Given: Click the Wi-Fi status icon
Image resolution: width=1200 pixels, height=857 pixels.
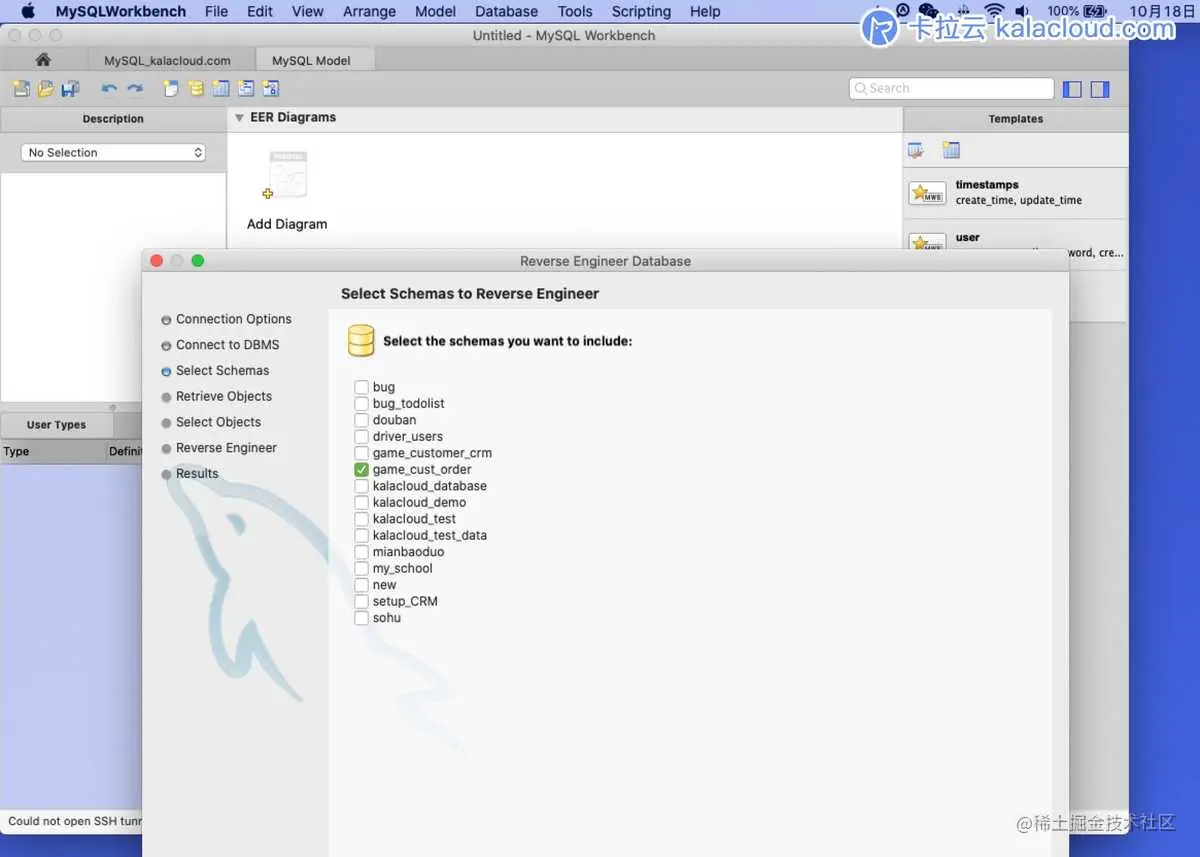Looking at the screenshot, I should (x=993, y=11).
